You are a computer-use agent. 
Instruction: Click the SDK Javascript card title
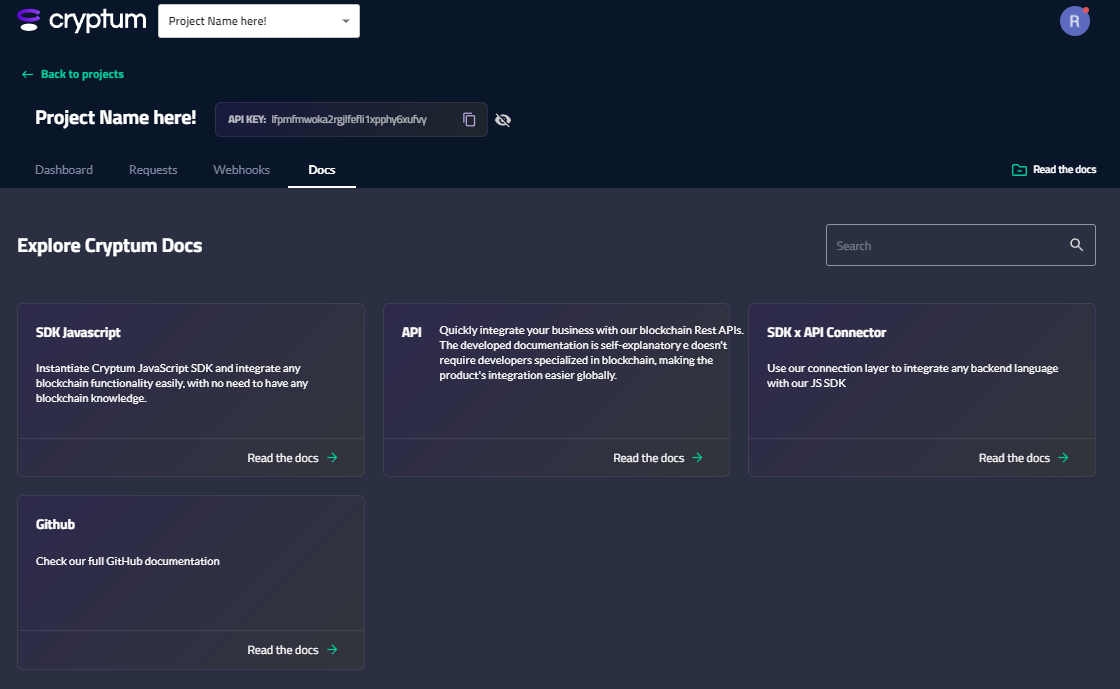pos(79,333)
